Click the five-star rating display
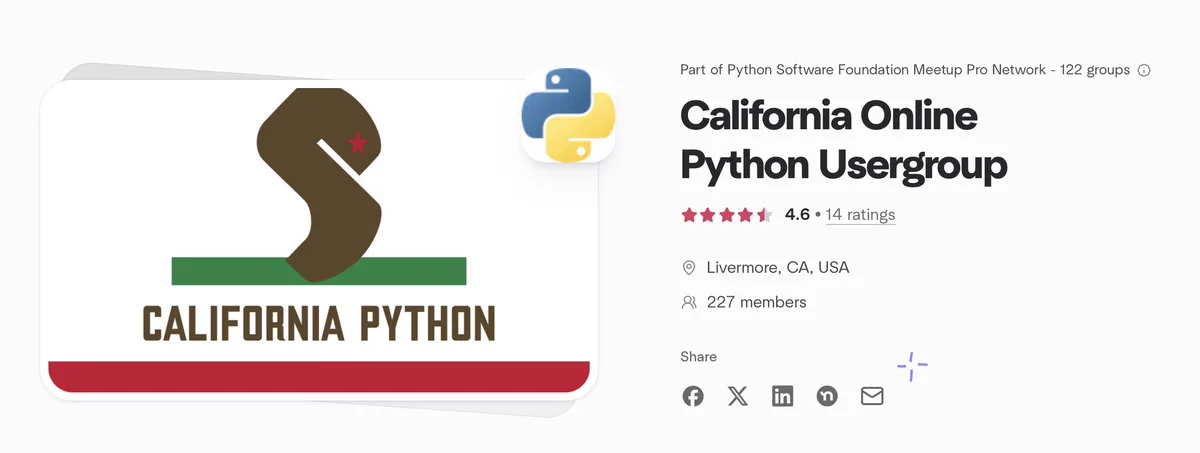The height and width of the screenshot is (453, 1200). tap(727, 214)
